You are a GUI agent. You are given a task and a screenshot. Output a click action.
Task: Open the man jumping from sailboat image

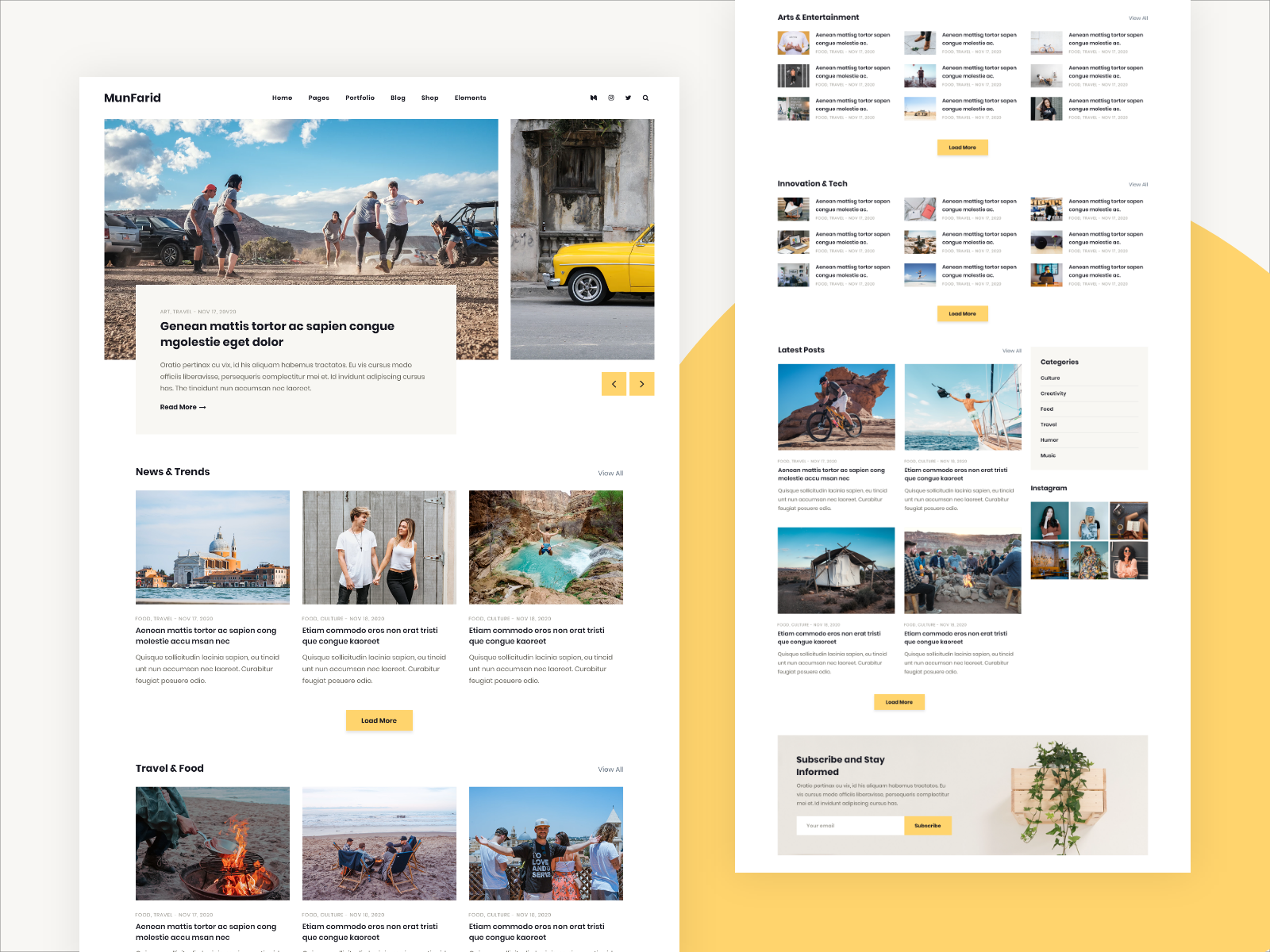pos(963,407)
